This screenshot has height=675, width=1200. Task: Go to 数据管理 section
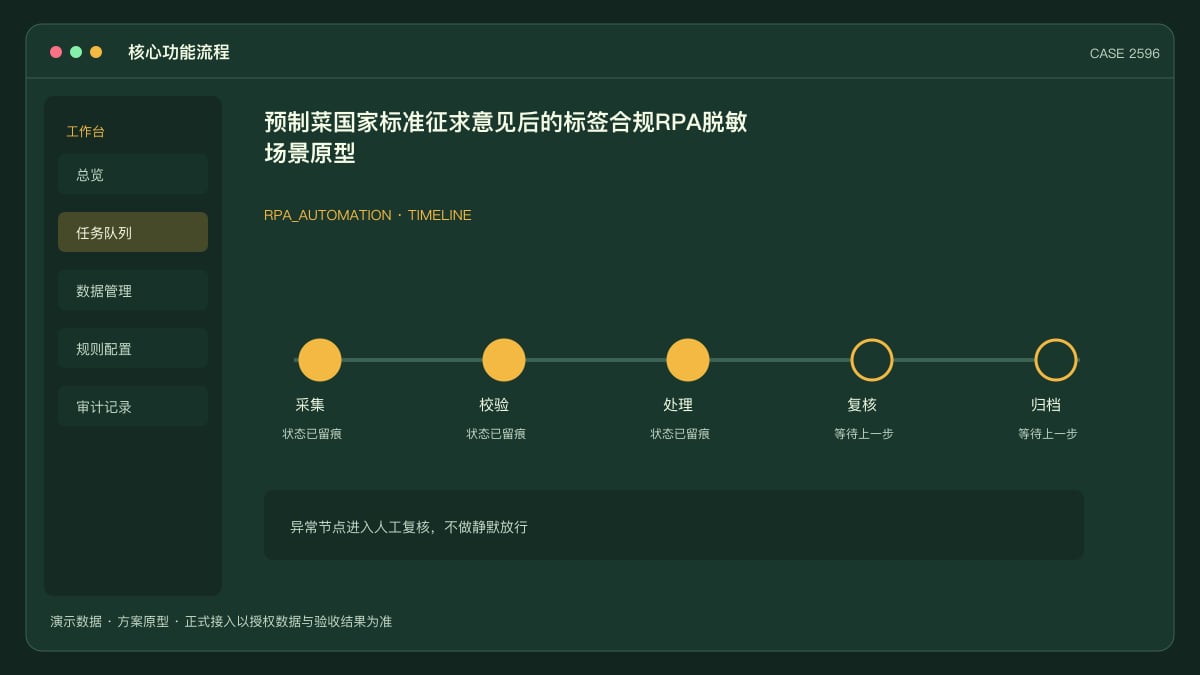[133, 290]
